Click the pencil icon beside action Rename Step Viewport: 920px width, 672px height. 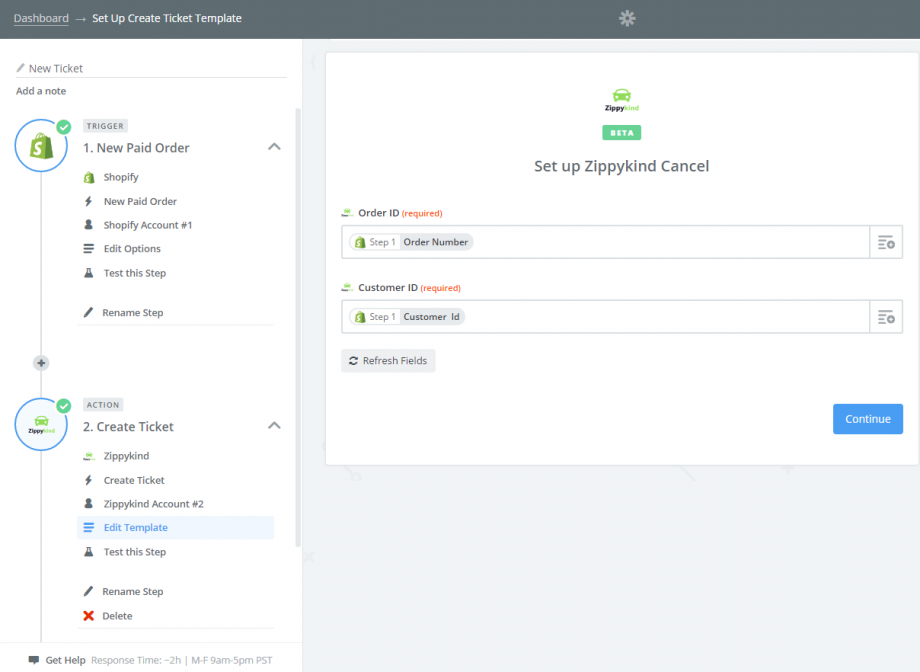pos(88,591)
